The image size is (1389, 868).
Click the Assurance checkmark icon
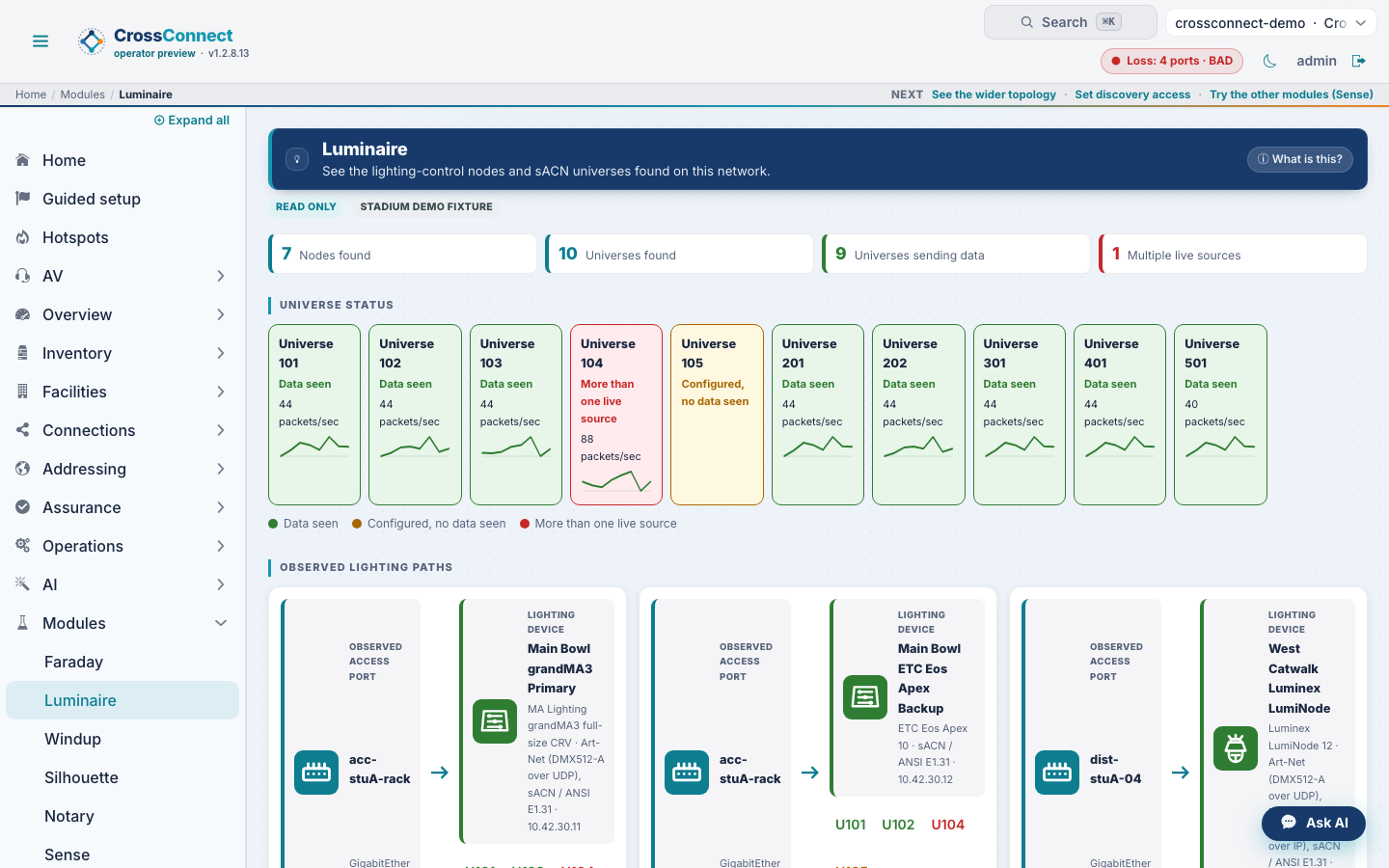coord(22,507)
